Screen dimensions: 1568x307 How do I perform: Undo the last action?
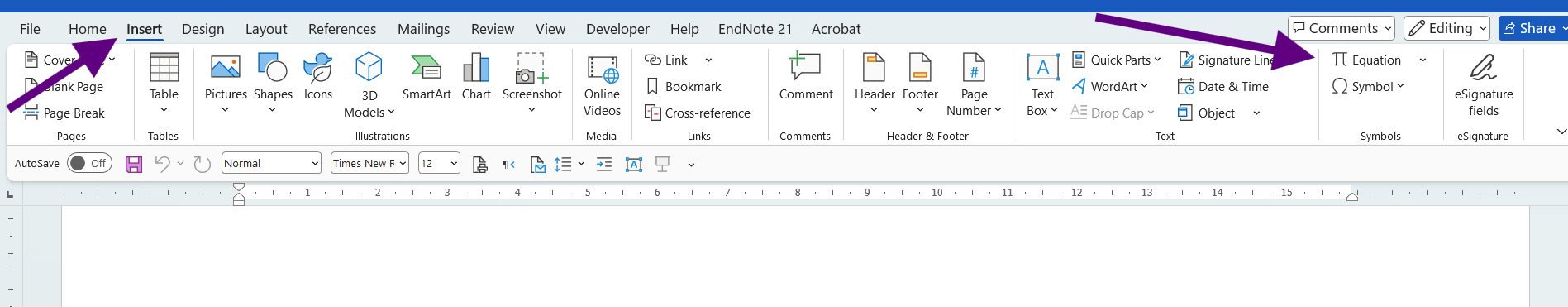162,164
